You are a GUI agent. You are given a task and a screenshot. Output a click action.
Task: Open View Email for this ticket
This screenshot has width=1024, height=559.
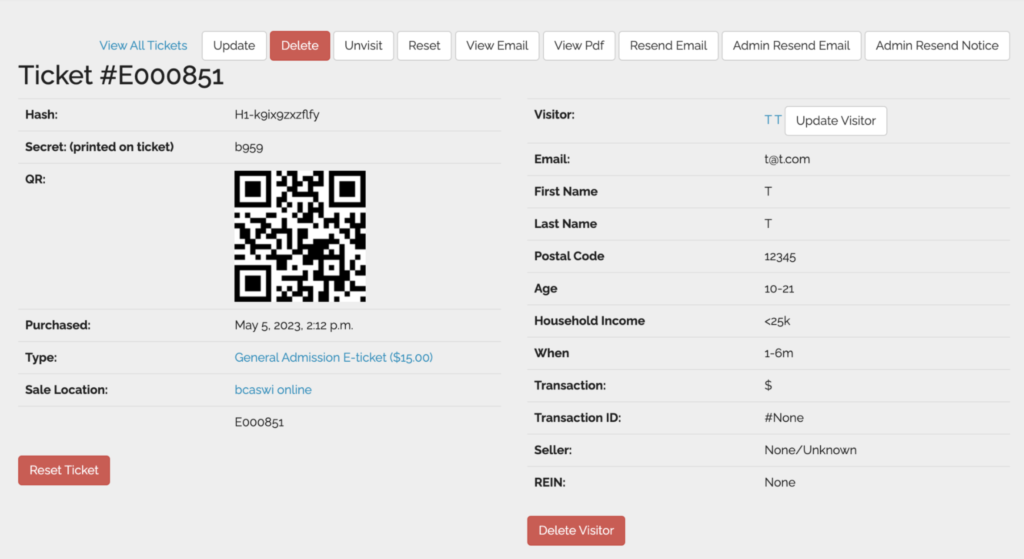[x=497, y=46]
